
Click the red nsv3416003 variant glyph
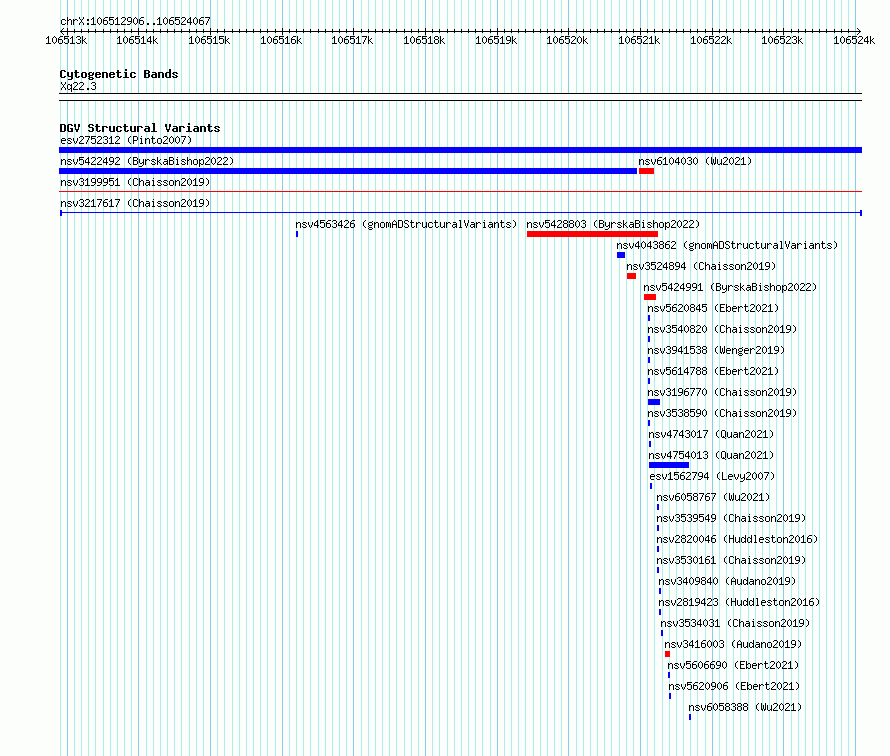click(668, 654)
